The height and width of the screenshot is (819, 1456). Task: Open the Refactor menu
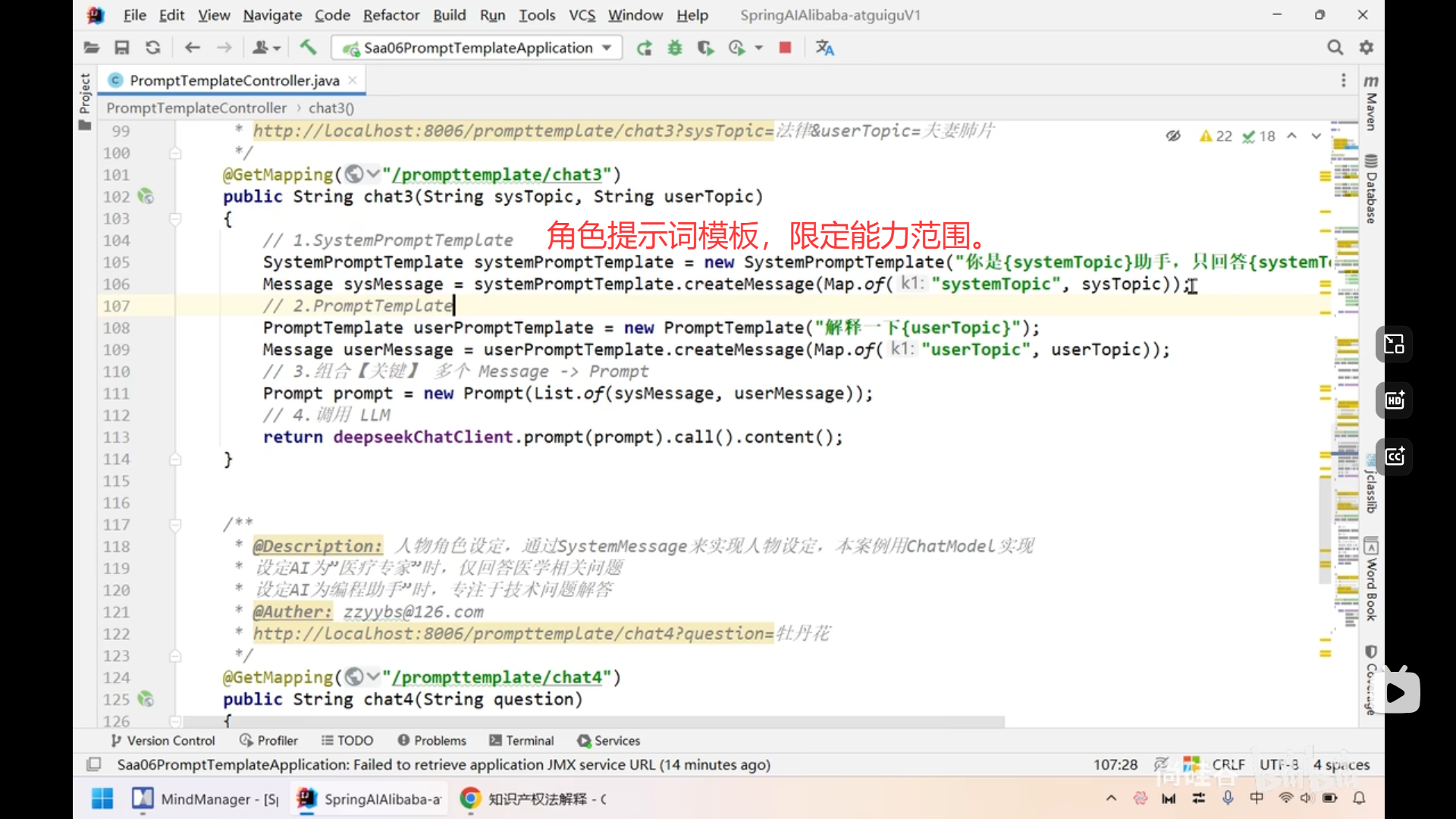point(391,15)
